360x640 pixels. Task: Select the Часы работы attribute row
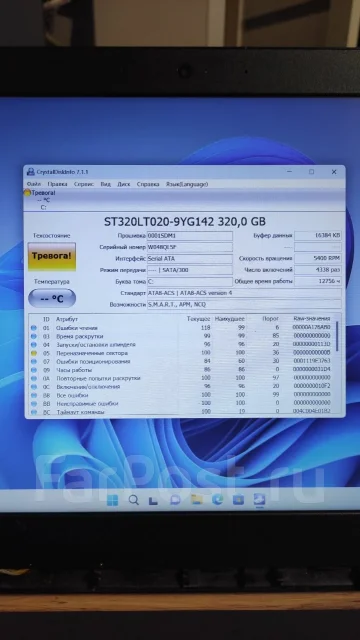pos(182,370)
